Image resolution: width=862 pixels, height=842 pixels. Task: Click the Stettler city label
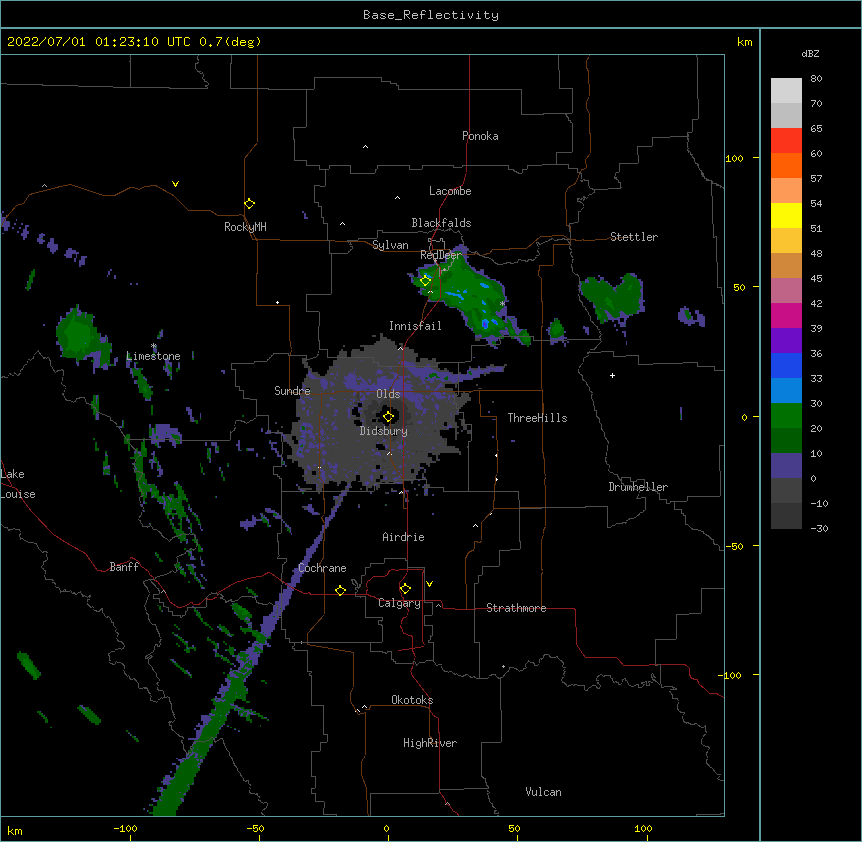point(634,237)
